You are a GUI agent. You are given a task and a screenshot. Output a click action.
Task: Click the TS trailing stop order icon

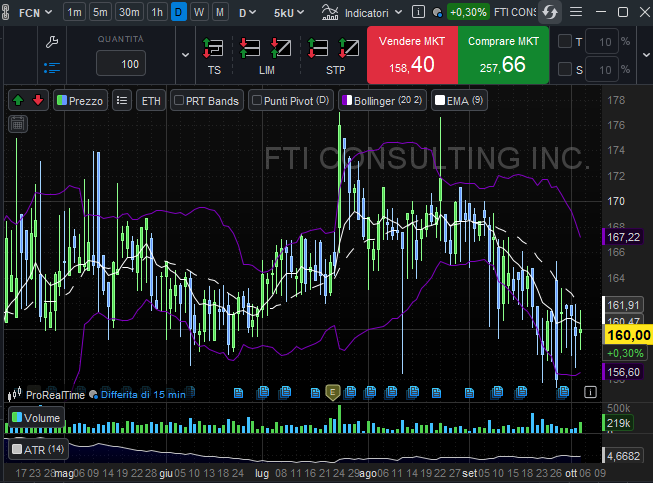(x=213, y=49)
